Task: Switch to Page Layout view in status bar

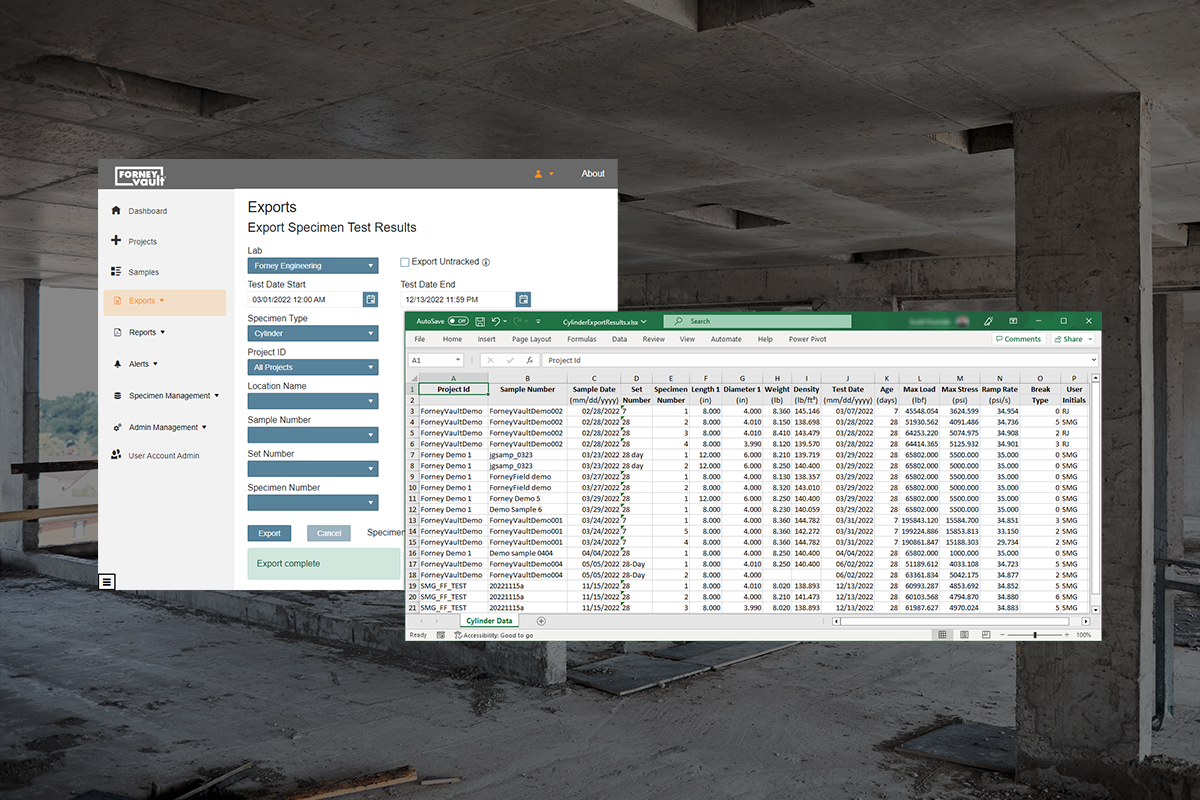Action: point(965,635)
